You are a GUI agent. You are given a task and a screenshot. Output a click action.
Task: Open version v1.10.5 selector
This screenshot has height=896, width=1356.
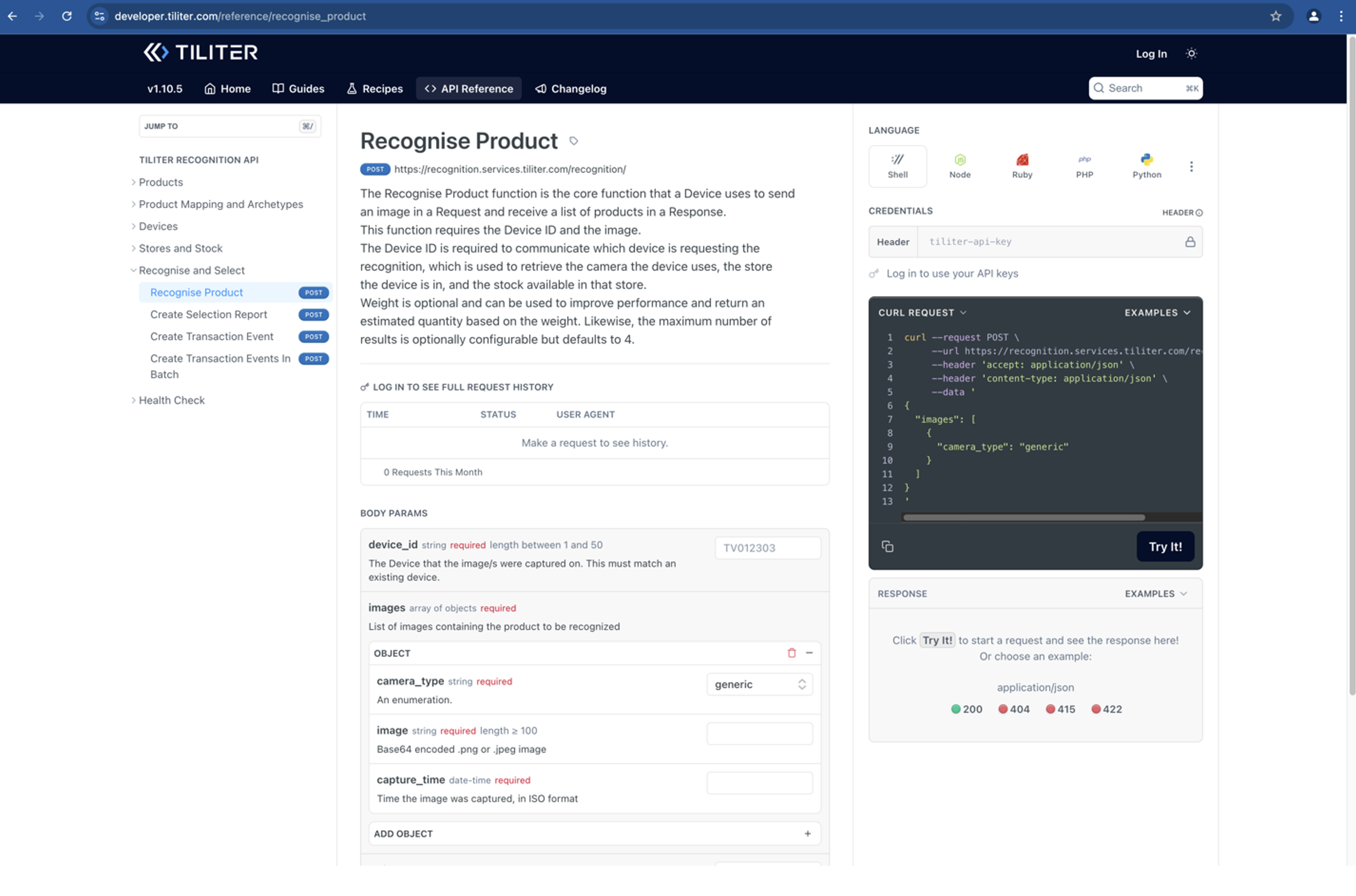(x=165, y=89)
